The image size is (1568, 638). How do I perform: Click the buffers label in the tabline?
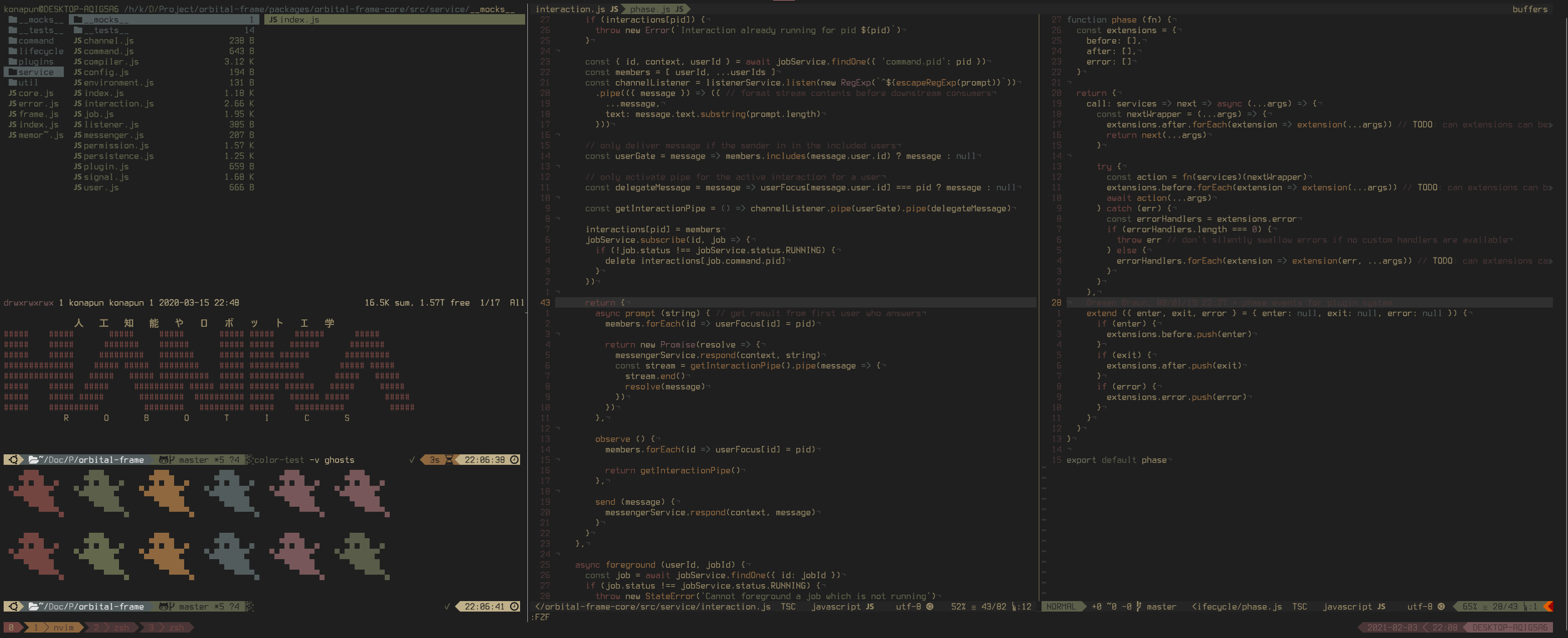(1529, 9)
